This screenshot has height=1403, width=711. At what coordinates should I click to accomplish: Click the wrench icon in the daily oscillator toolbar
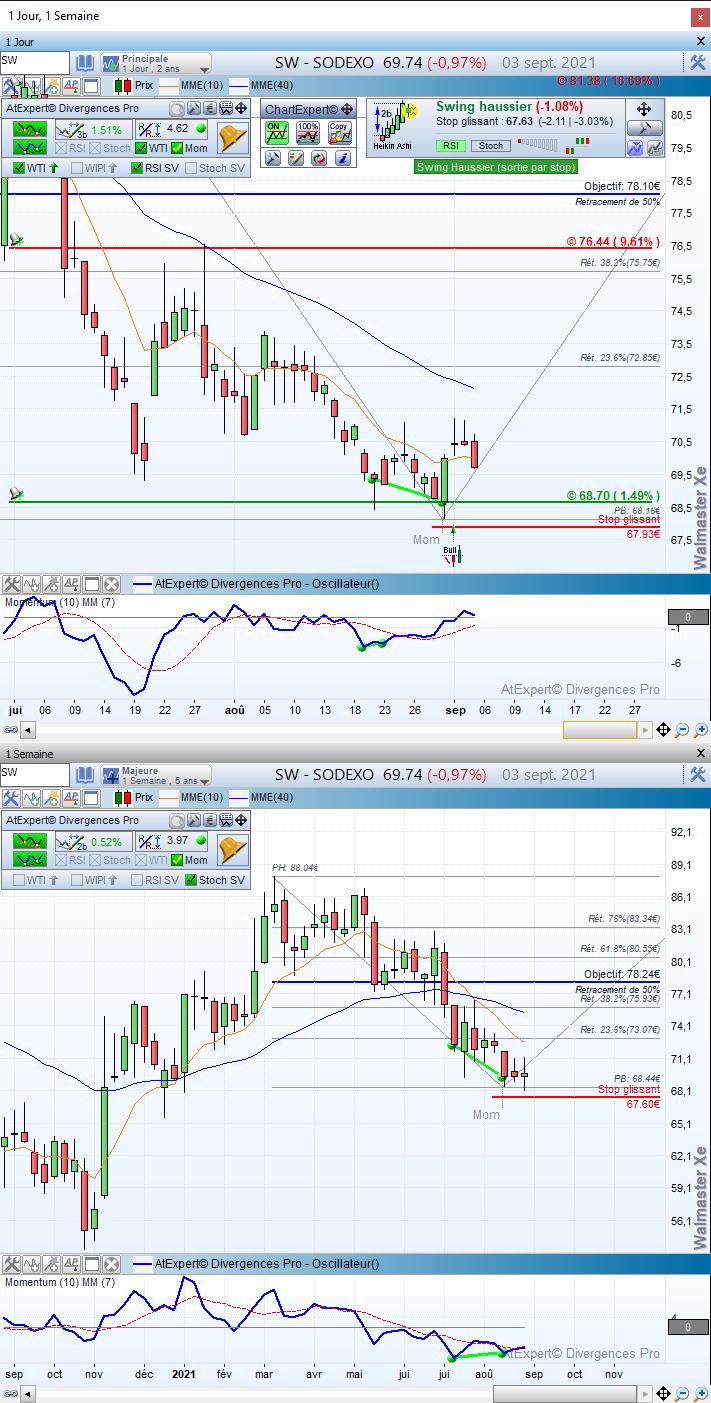click(11, 584)
